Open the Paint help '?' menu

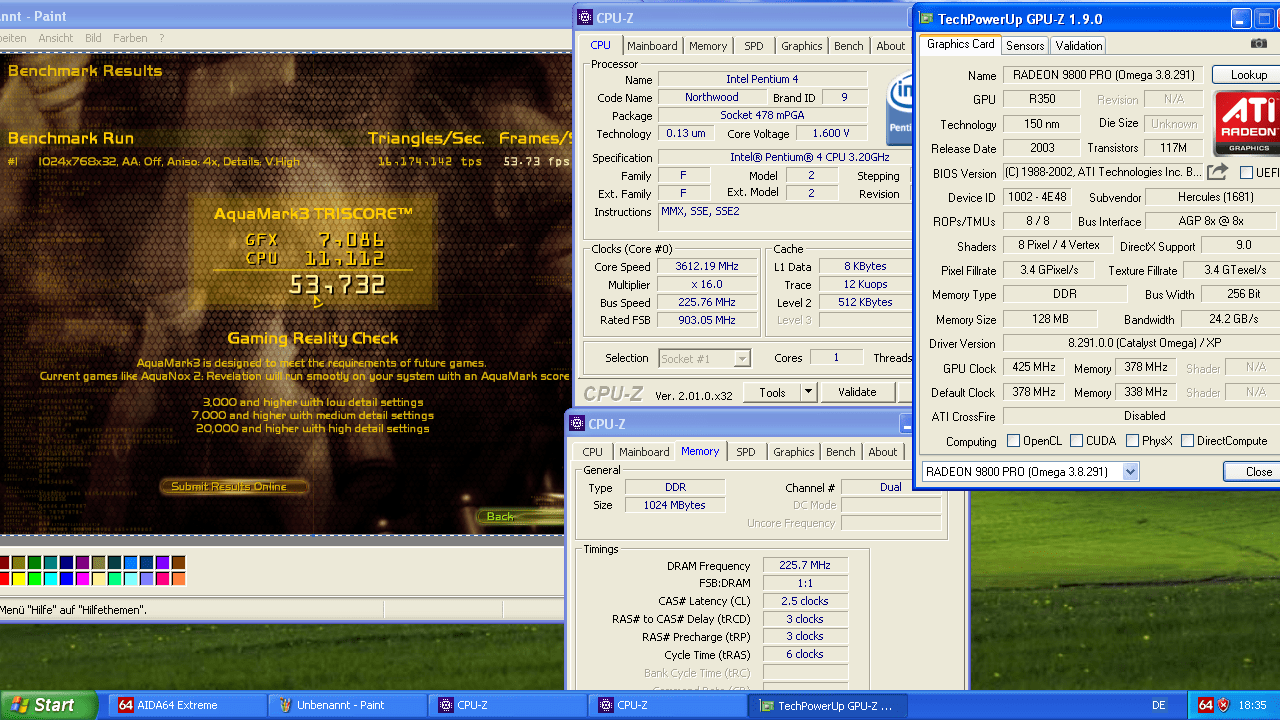[161, 38]
